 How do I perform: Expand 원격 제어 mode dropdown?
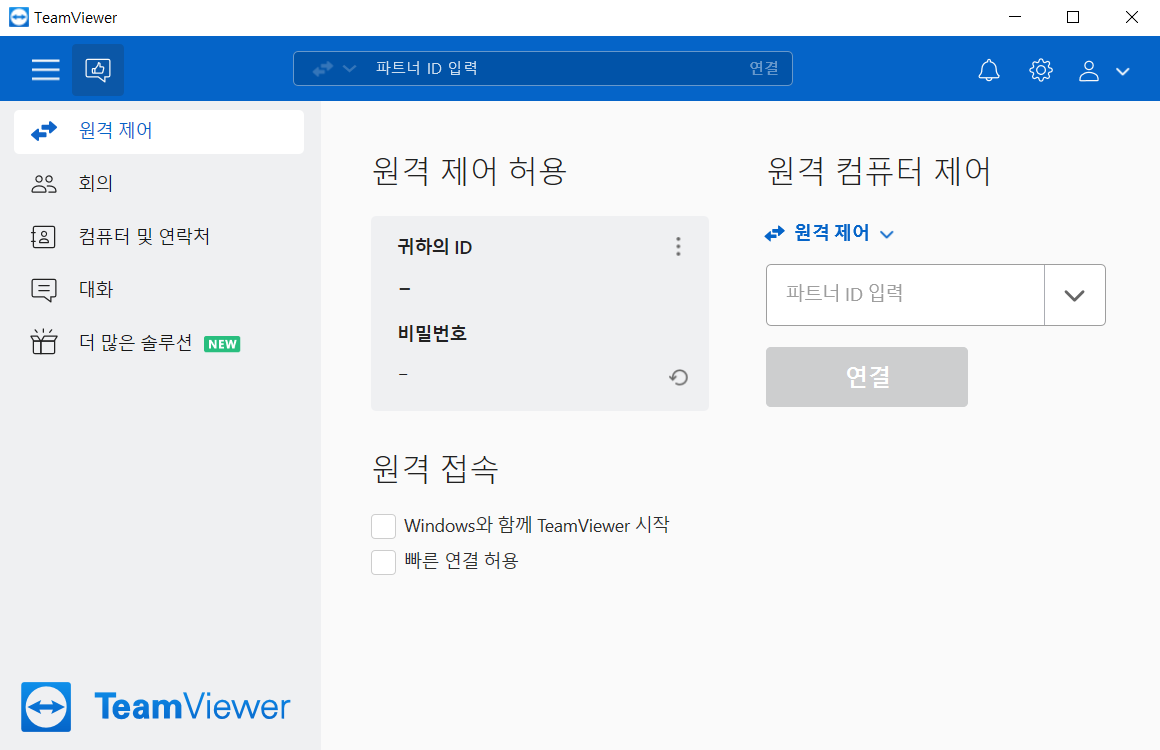829,233
